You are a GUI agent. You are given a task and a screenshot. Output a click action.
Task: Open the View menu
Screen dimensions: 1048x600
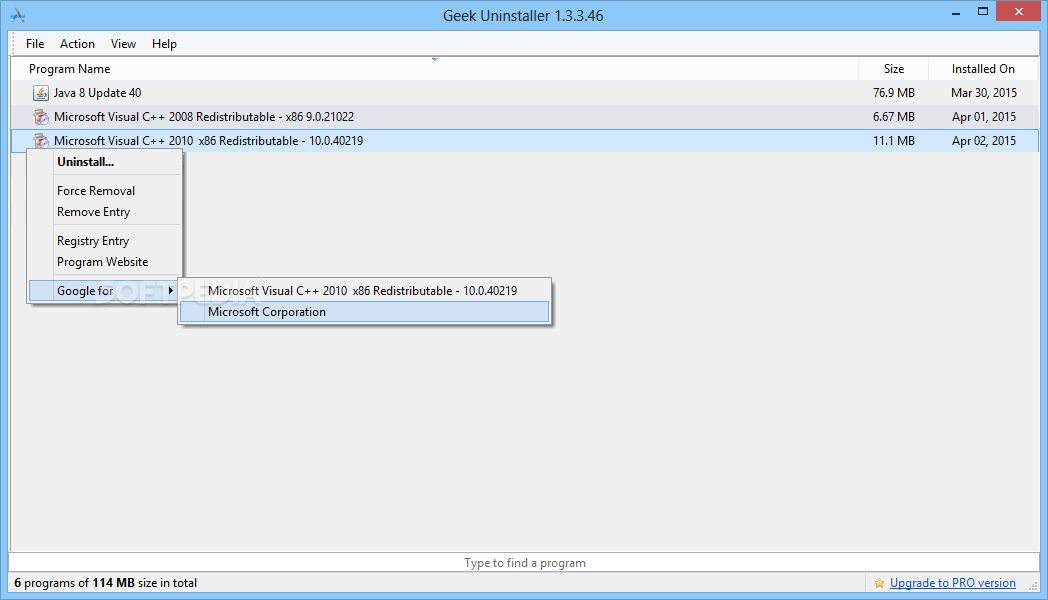(123, 43)
